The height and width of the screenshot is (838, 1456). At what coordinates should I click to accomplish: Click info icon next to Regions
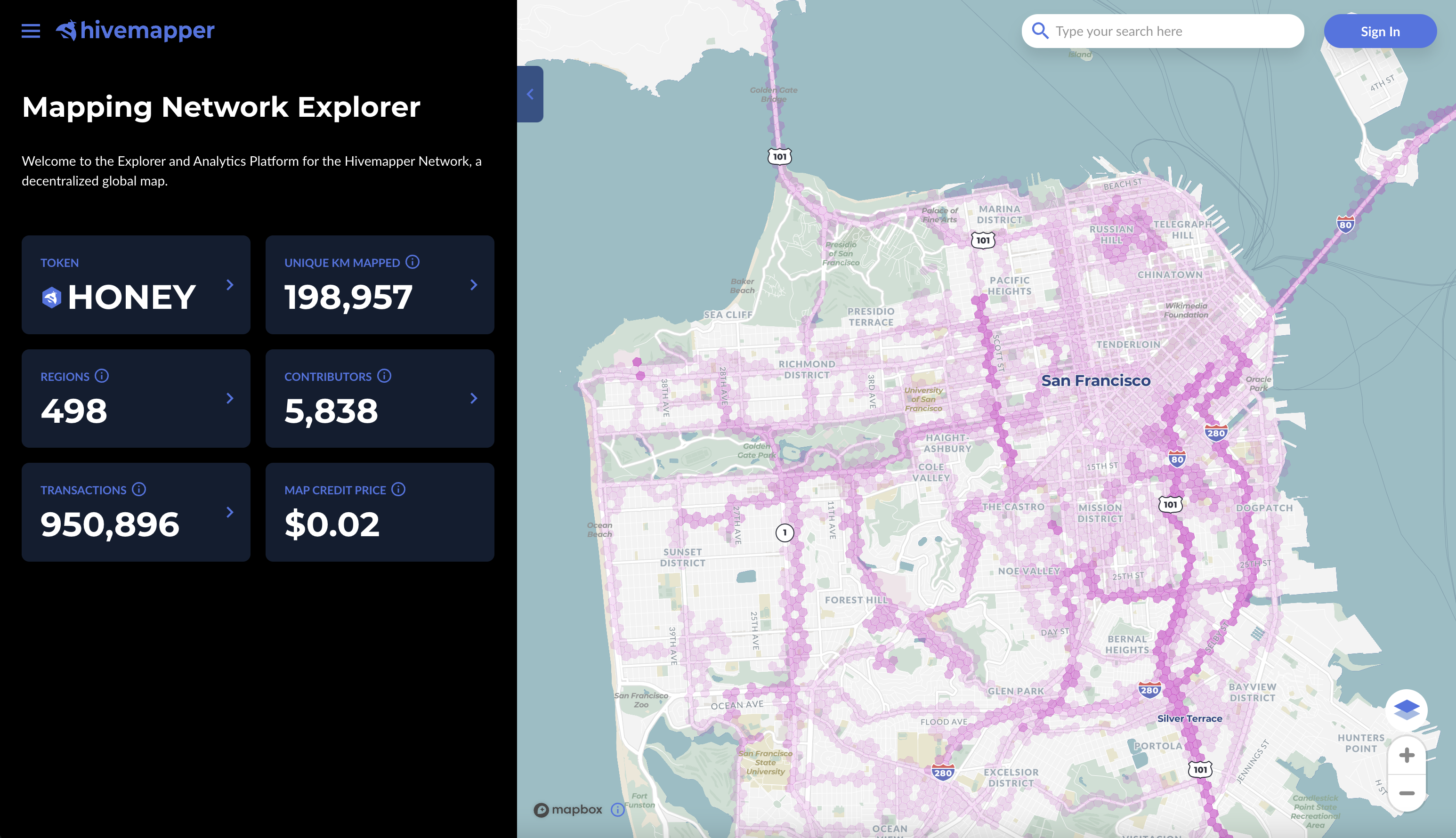102,376
